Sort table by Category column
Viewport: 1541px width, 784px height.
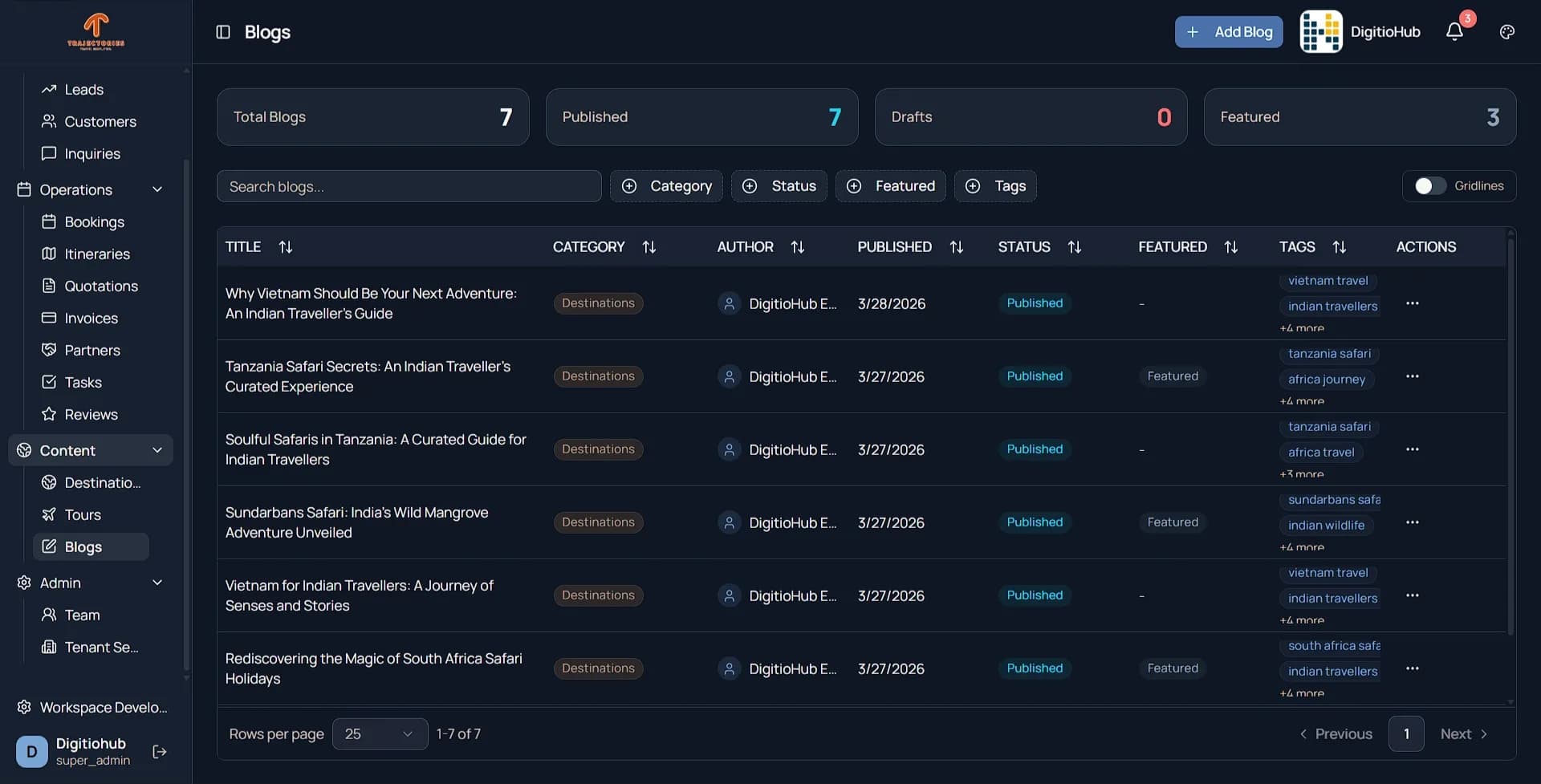pos(649,247)
